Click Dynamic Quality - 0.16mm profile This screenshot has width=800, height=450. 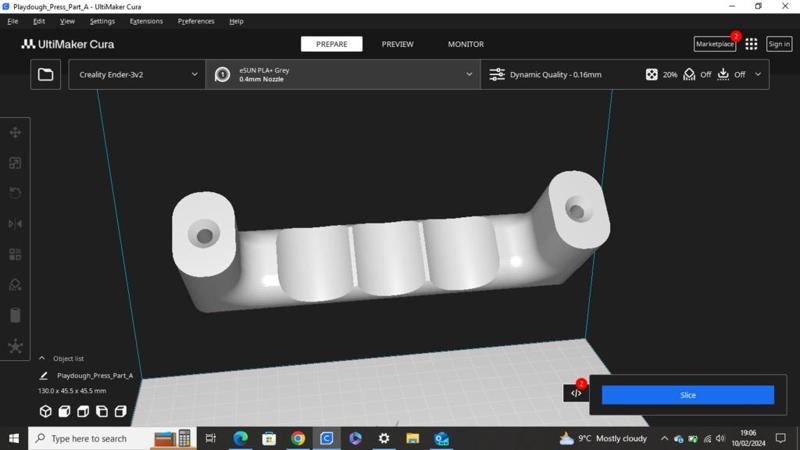tap(556, 74)
